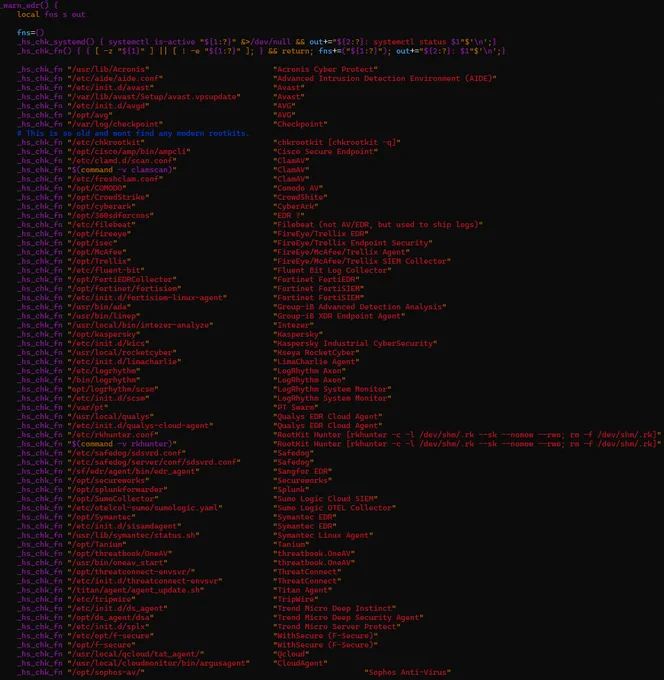
Task: Select "Acronis Cyber Protect" label text
Action: 325,69
